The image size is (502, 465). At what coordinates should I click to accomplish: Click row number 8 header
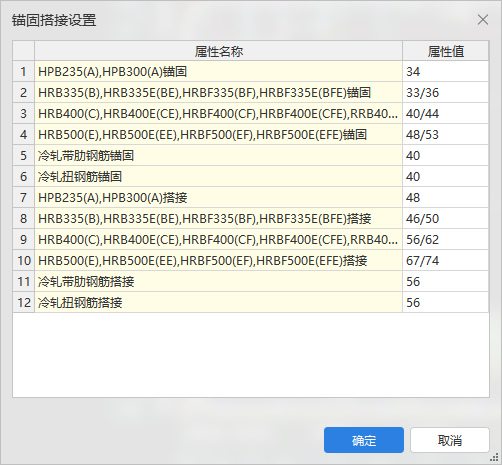(x=23, y=218)
